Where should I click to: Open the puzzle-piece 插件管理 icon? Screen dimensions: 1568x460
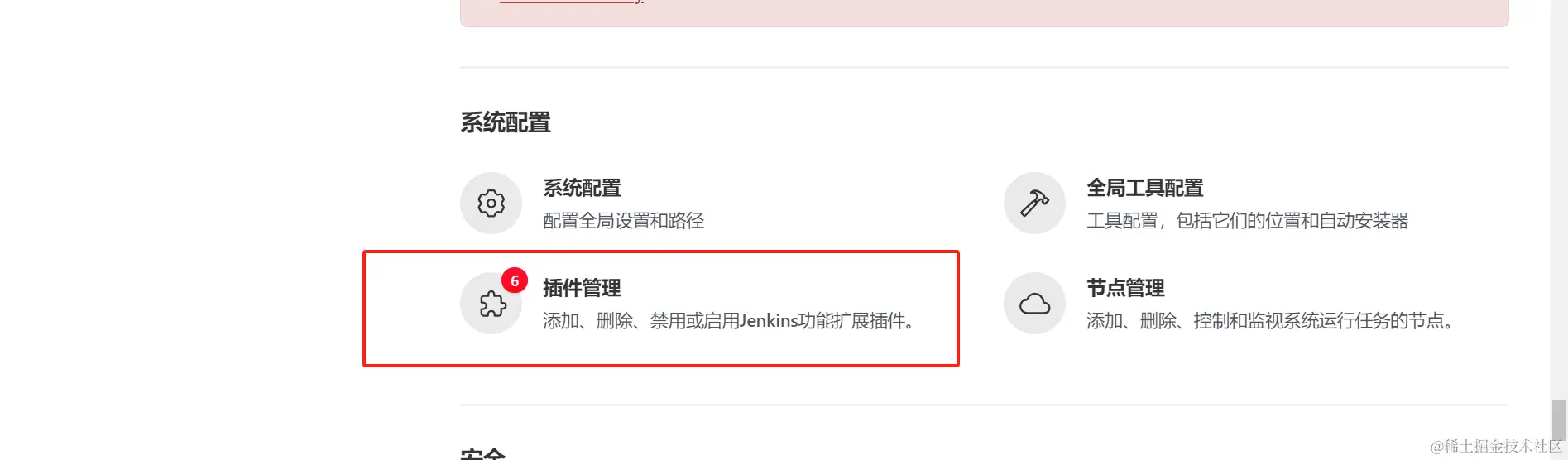[x=491, y=303]
